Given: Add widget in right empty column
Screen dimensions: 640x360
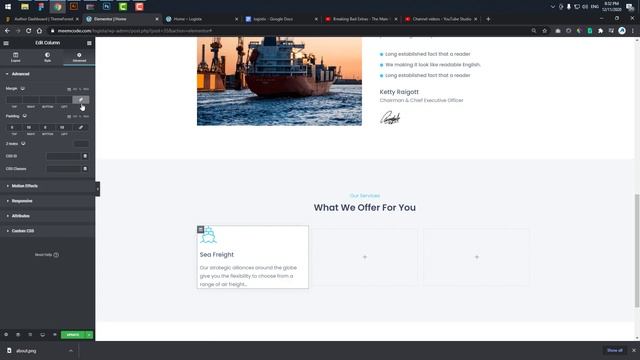Looking at the screenshot, I should pos(477,257).
